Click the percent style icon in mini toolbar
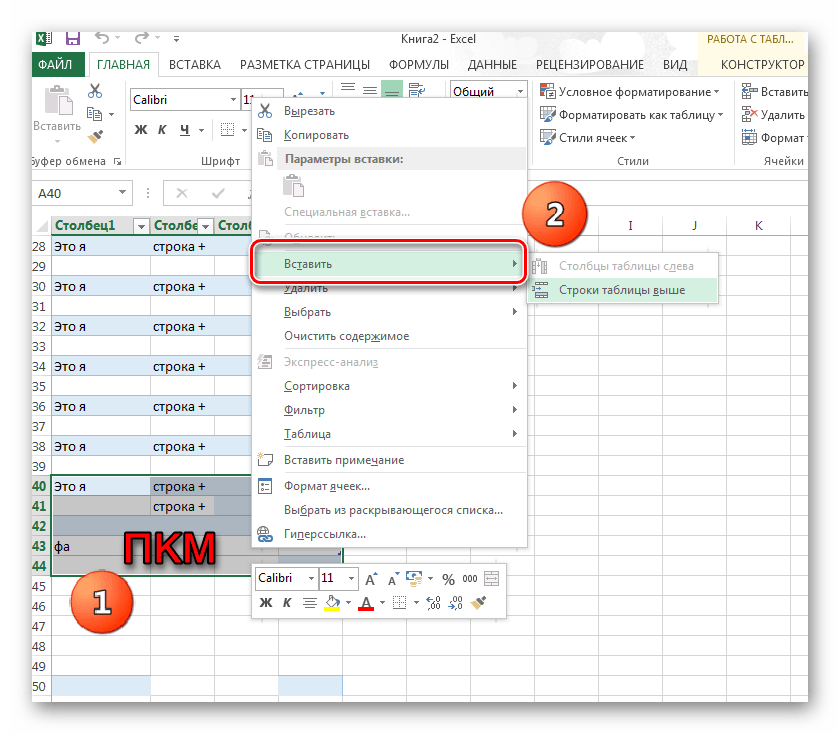This screenshot has width=840, height=734. coord(447,579)
